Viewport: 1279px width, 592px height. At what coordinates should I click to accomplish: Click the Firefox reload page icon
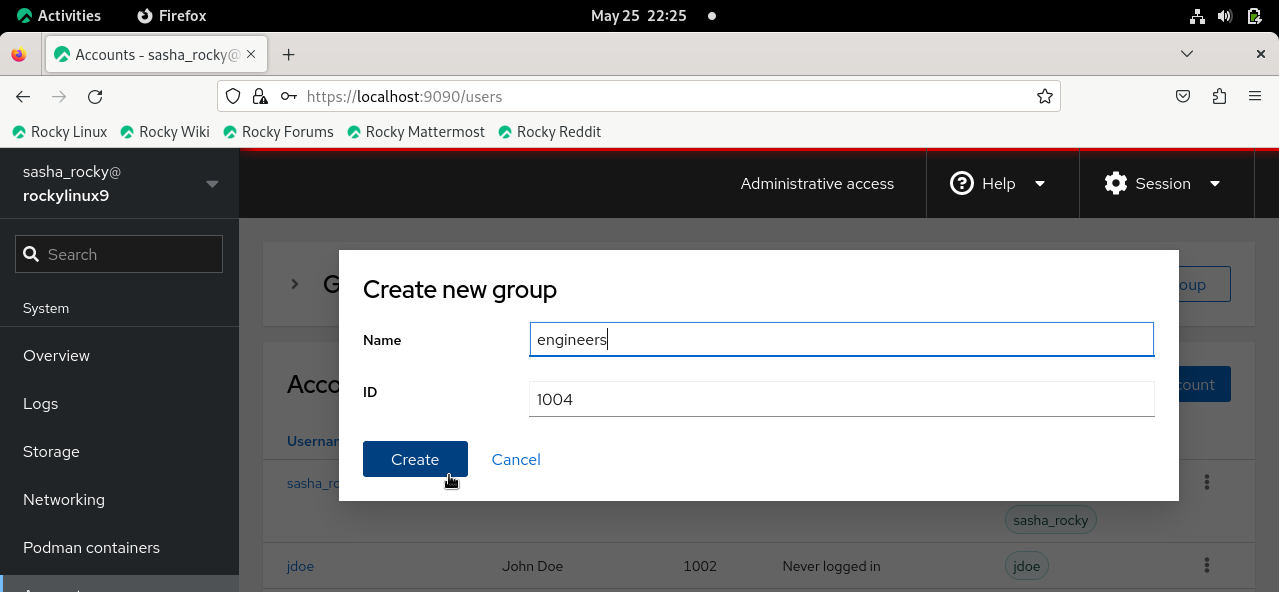click(95, 97)
